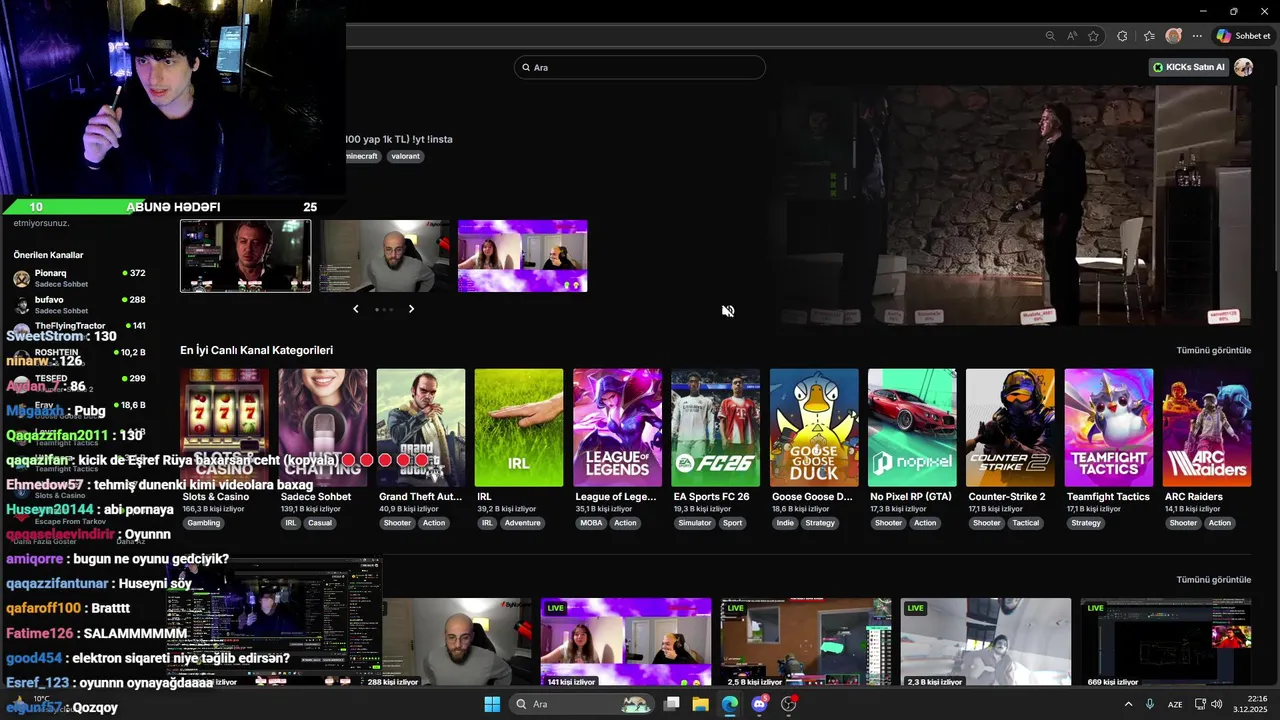Open Read aloud icon in address bar
This screenshot has height=720, width=1280.
1072,36
